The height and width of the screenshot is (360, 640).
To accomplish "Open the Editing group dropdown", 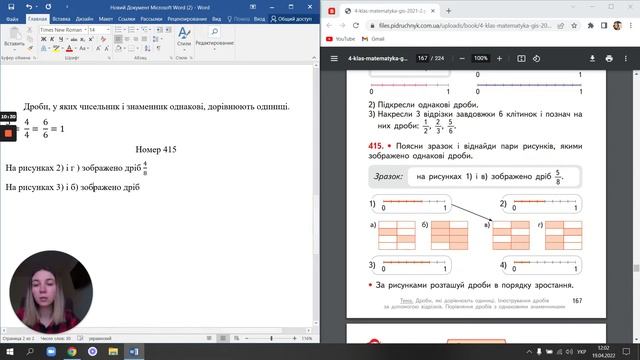I will point(214,38).
